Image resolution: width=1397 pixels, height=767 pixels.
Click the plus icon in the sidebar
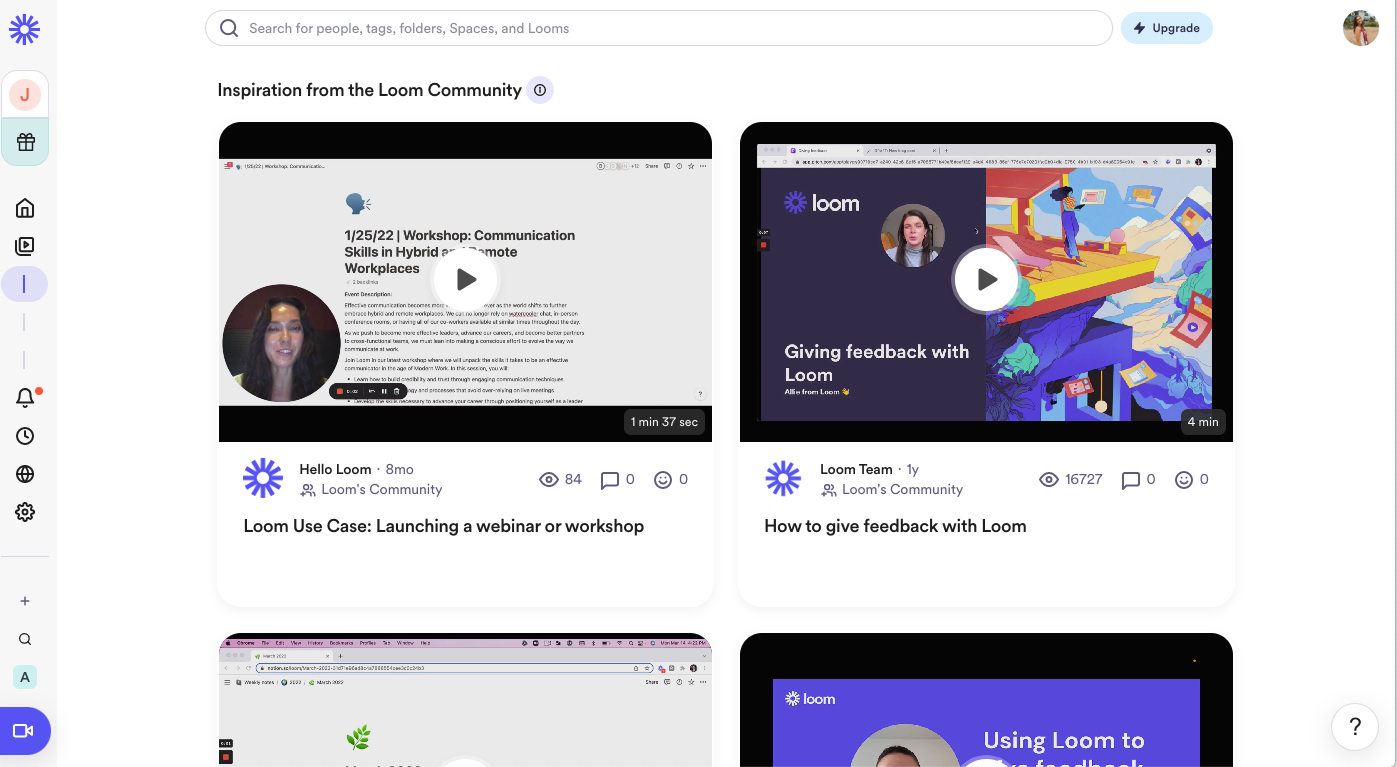pos(25,601)
